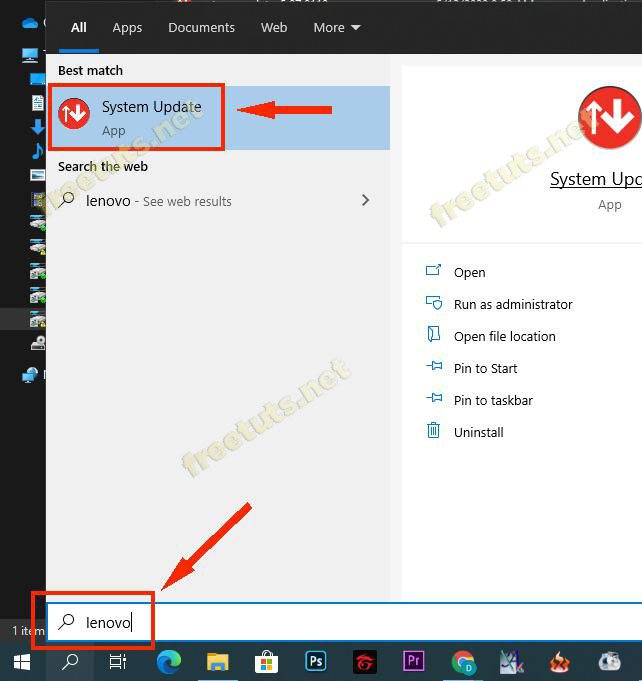Image resolution: width=642 pixels, height=681 pixels.
Task: Switch to the Web search tab
Action: (274, 28)
